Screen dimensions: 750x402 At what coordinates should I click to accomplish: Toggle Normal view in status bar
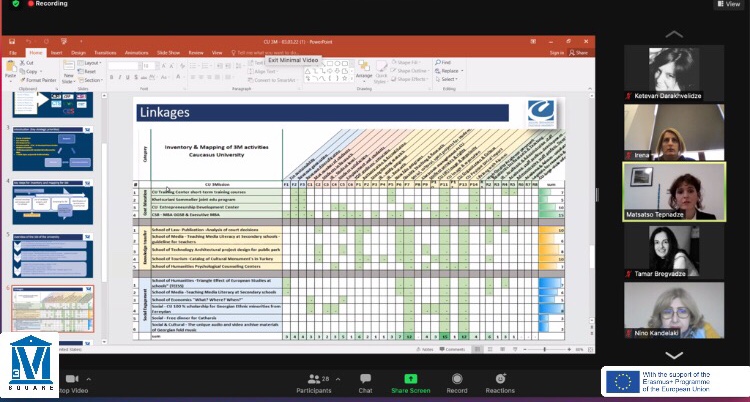point(477,349)
